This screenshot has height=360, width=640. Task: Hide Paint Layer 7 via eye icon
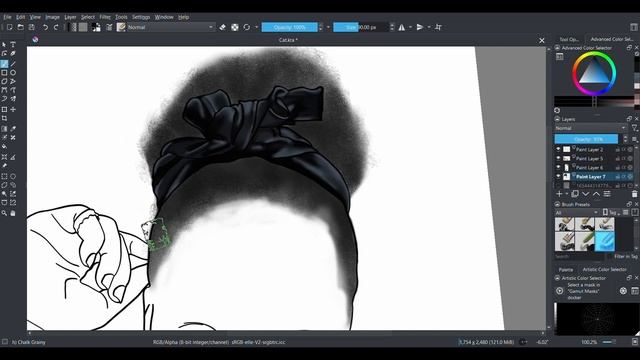coord(558,177)
